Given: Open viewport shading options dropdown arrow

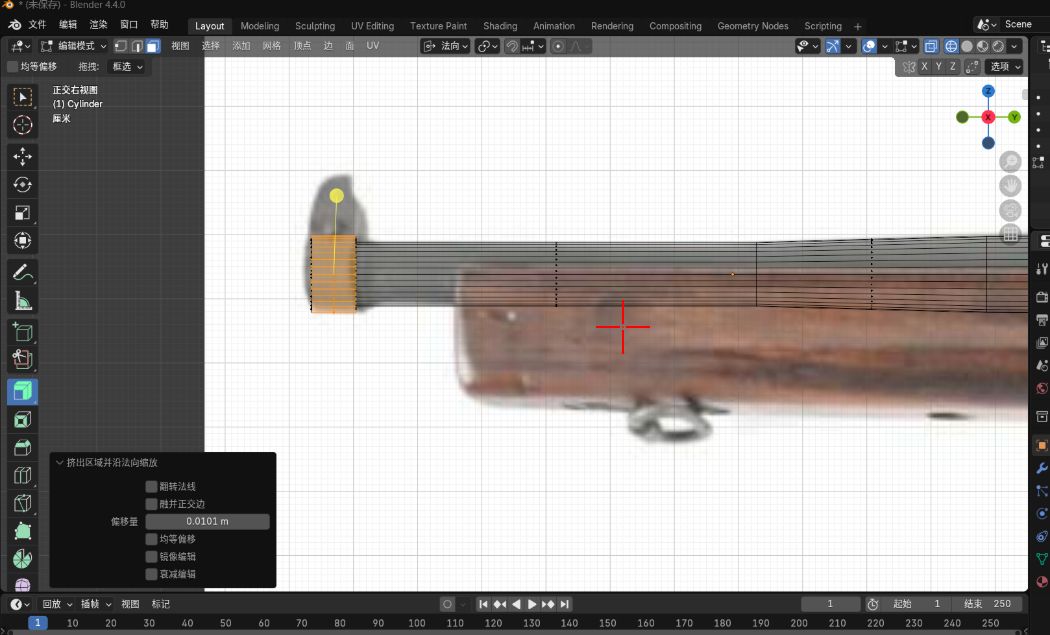Looking at the screenshot, I should 1015,46.
